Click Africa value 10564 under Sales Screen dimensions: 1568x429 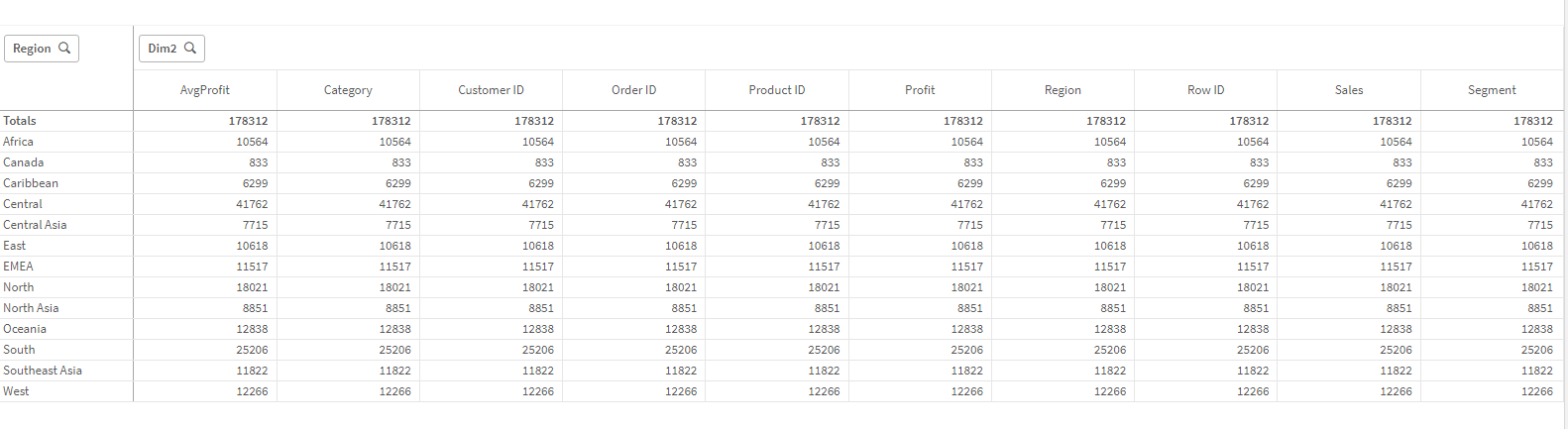coord(1396,142)
